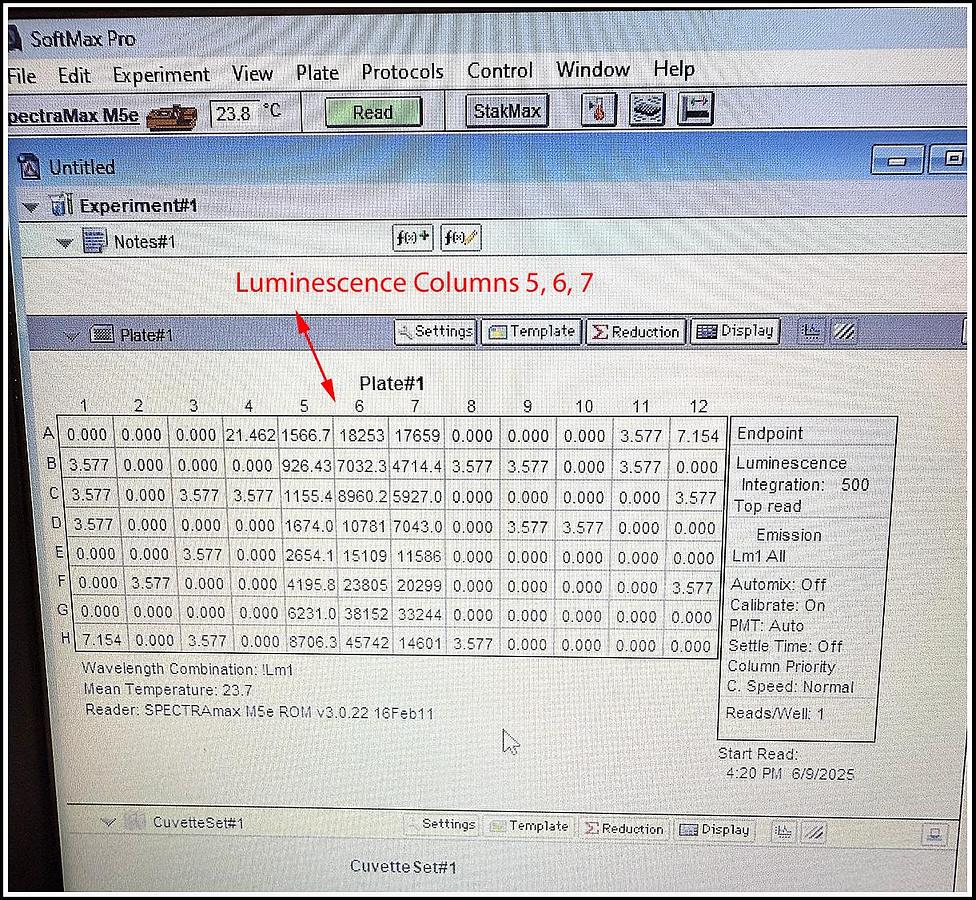Click the graph icon beside the Display button
Screen dimensions: 976x900
coord(811,331)
